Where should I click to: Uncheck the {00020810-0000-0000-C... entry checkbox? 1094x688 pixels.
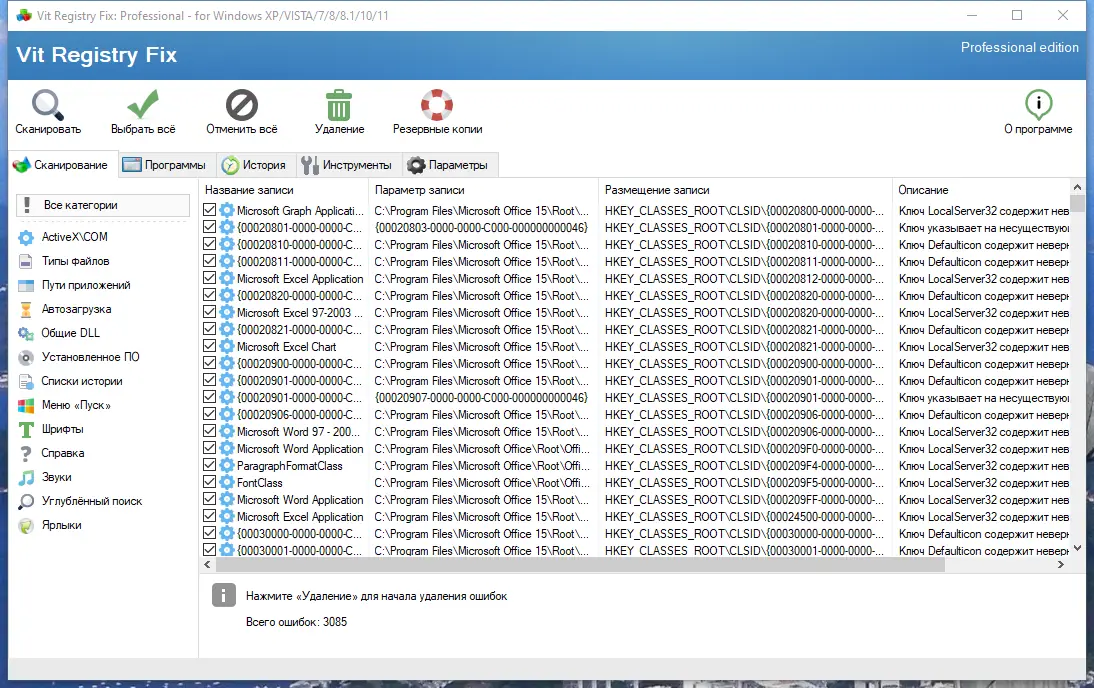coord(209,244)
